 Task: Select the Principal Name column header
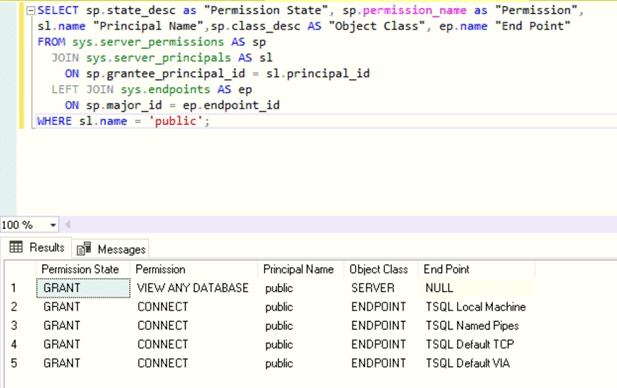point(301,269)
